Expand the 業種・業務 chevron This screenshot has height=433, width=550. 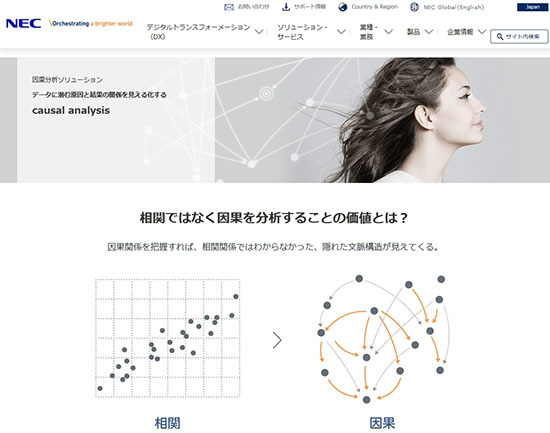[x=388, y=32]
